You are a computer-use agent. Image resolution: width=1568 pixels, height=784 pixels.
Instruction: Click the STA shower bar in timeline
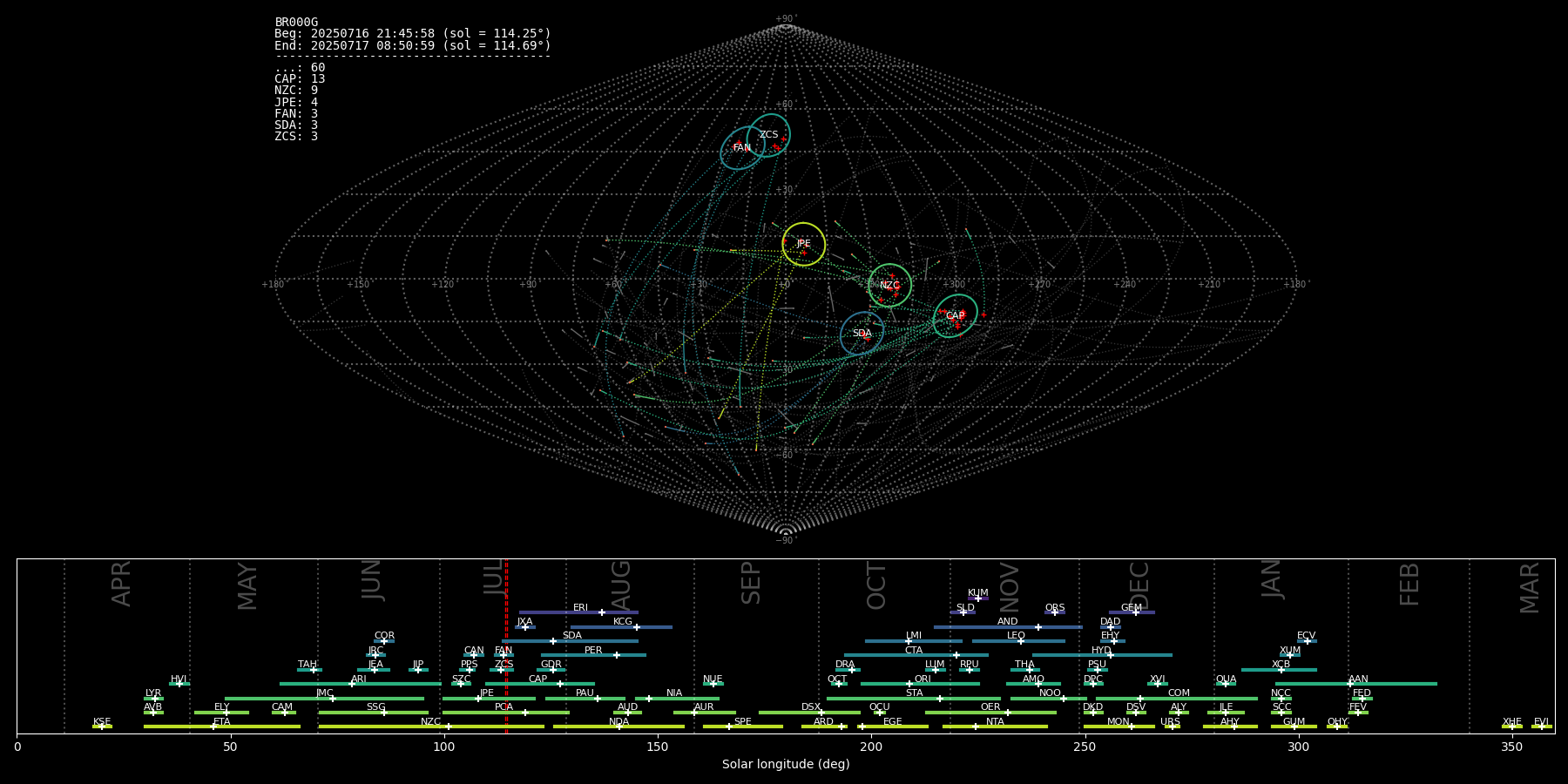pos(914,698)
